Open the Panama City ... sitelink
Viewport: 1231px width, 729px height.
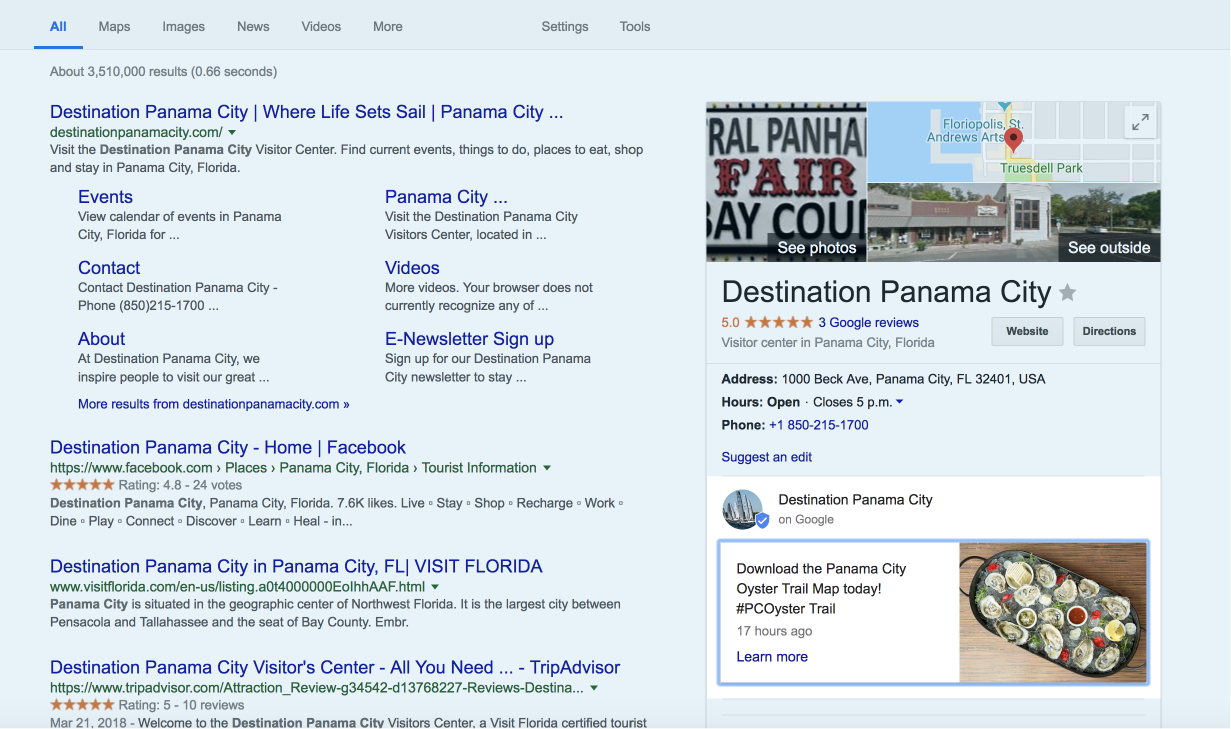point(446,197)
